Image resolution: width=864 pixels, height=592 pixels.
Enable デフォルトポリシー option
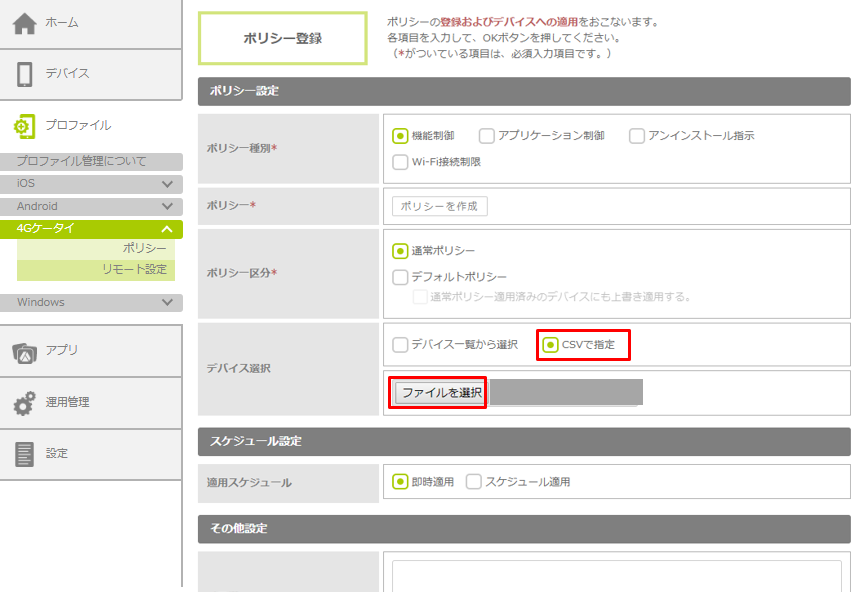click(x=400, y=277)
